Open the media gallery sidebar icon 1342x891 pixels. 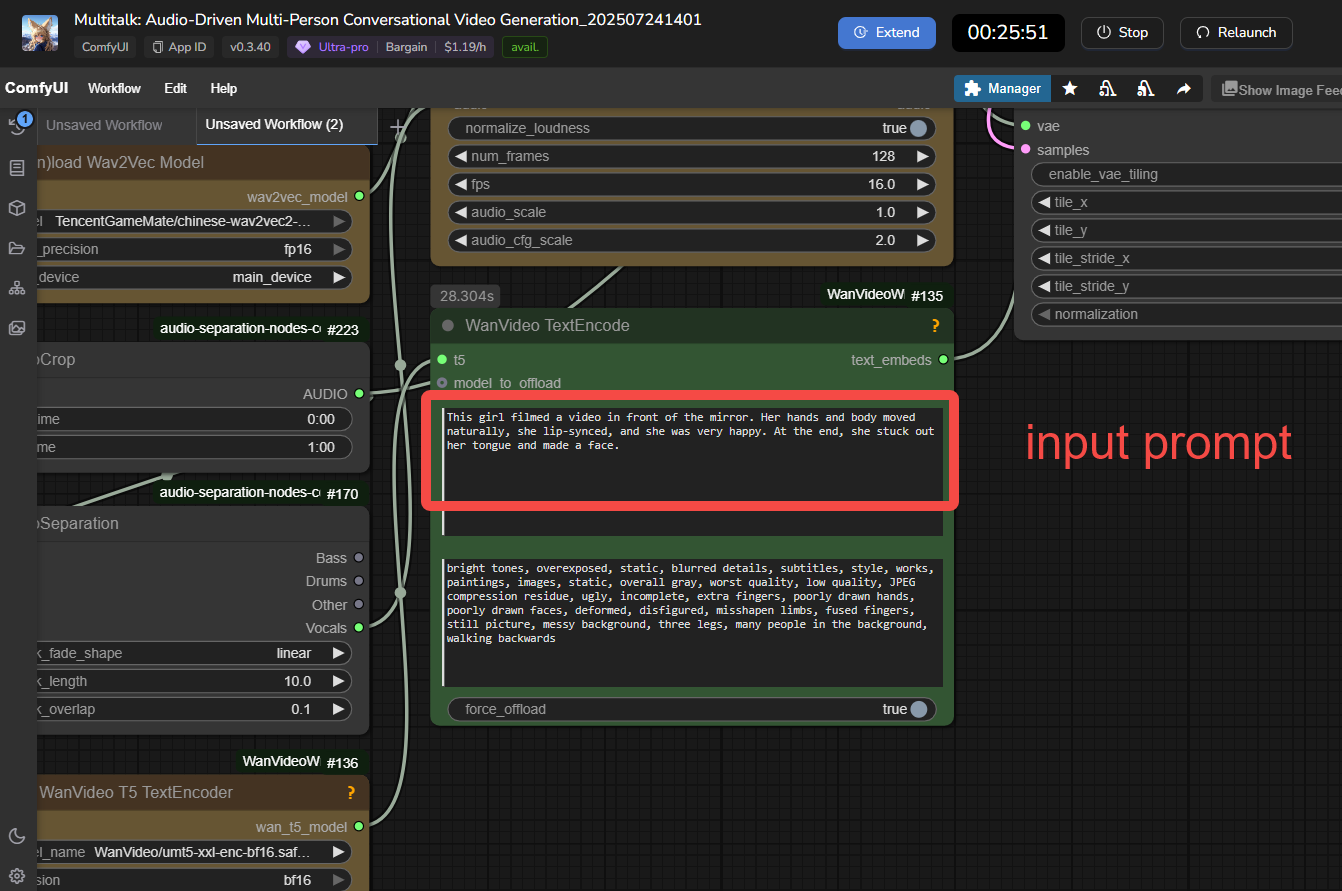coord(17,328)
